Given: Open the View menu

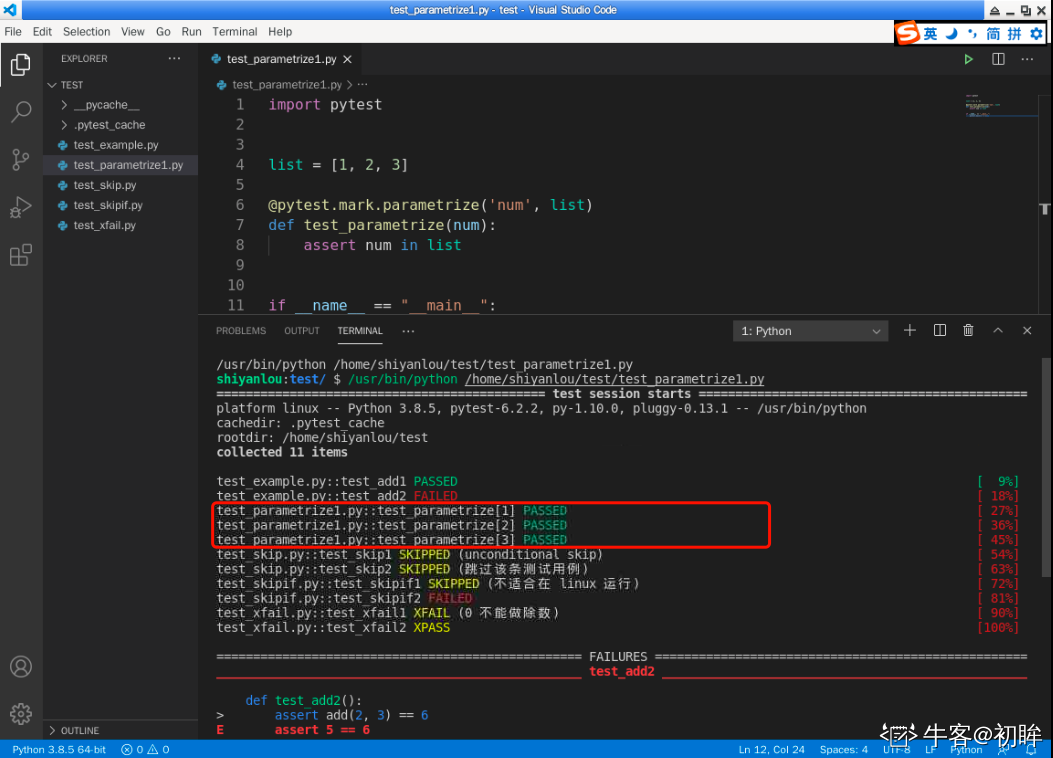Looking at the screenshot, I should (x=132, y=32).
